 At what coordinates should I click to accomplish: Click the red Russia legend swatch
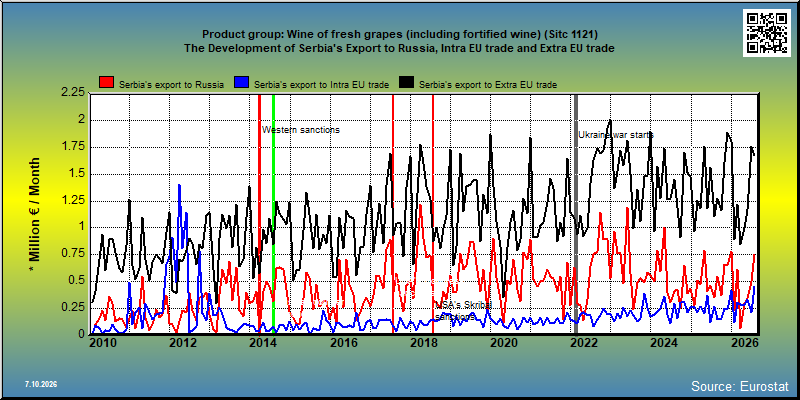tap(106, 83)
